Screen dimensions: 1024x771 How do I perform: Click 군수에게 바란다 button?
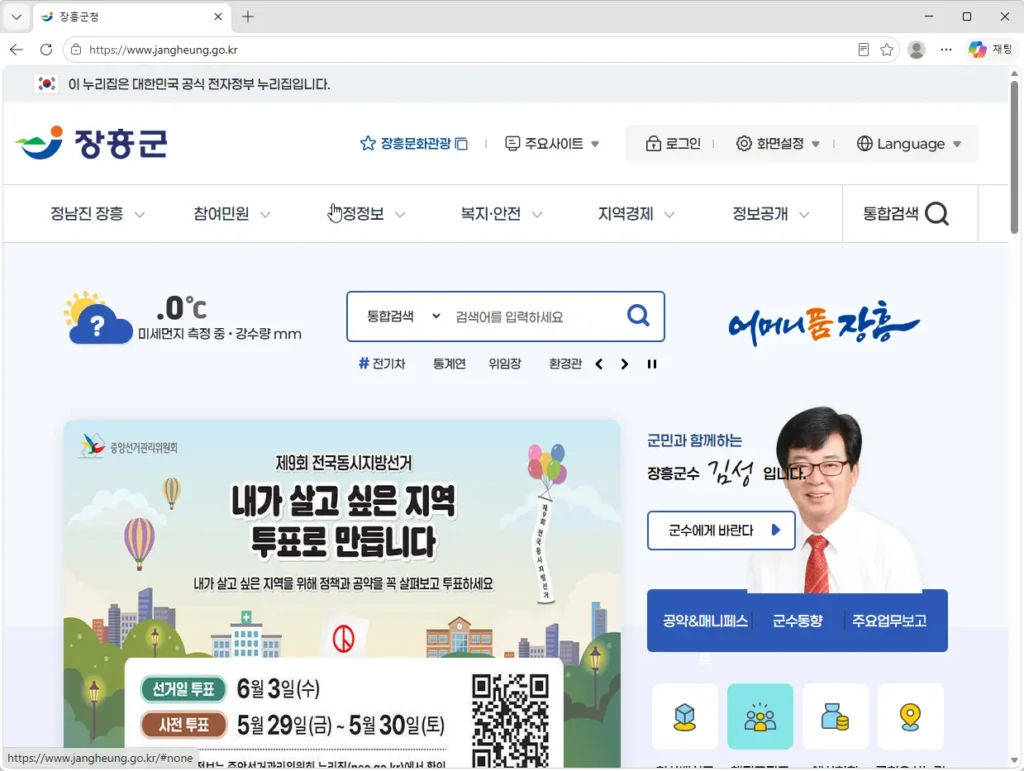pyautogui.click(x=721, y=530)
